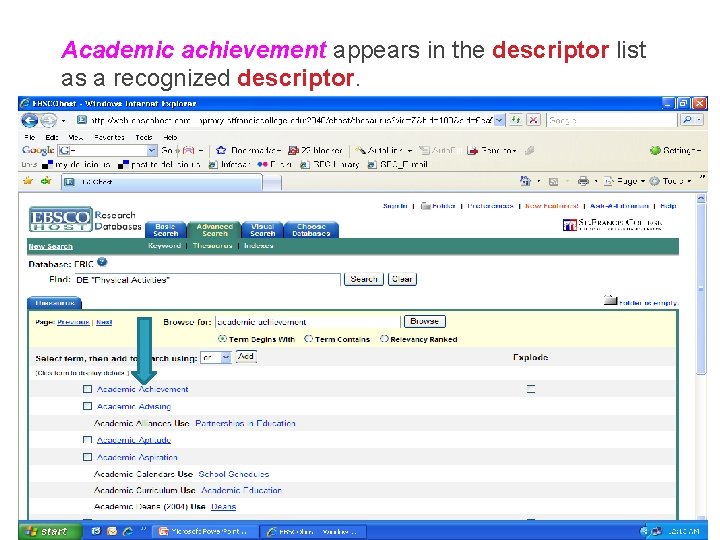Click the Clear button
This screenshot has width=720, height=540.
402,279
